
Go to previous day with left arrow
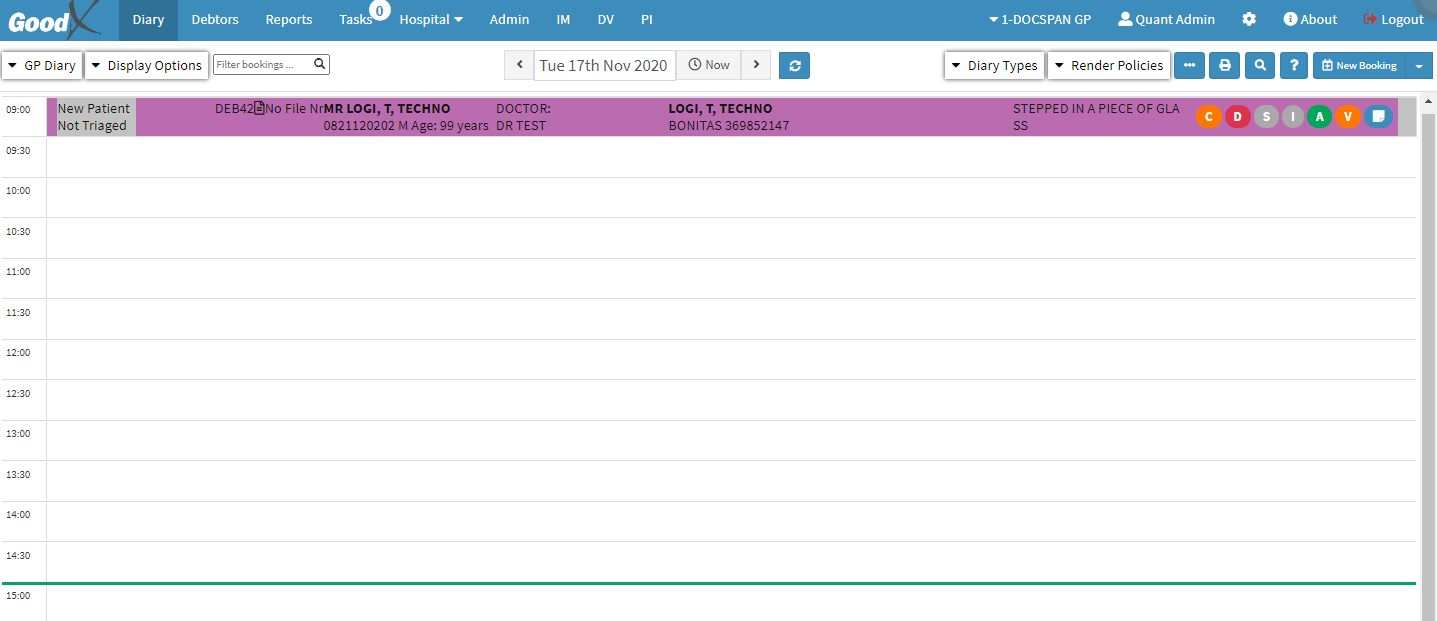pos(519,65)
